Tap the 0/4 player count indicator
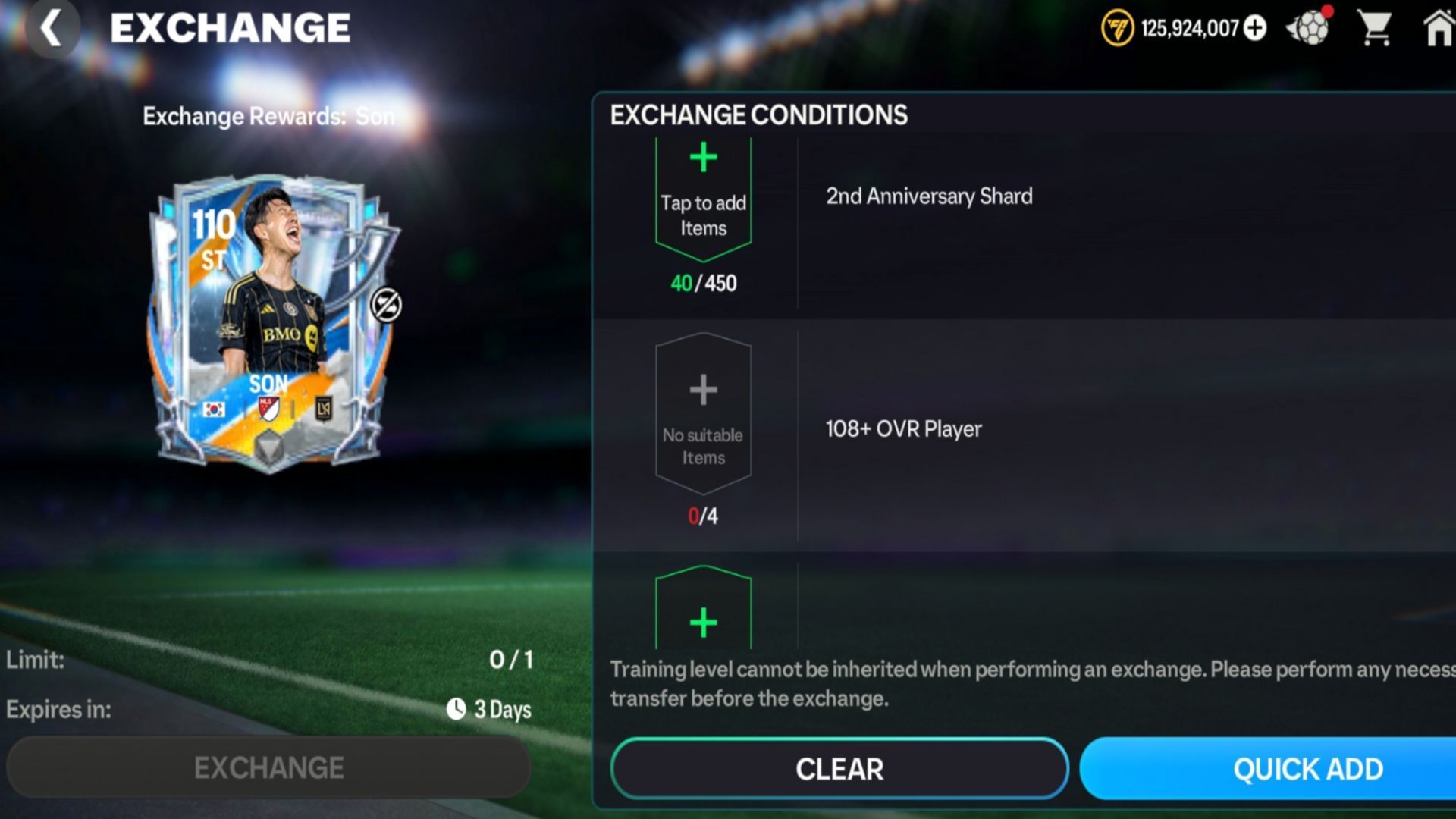The width and height of the screenshot is (1456, 819). pos(702,516)
